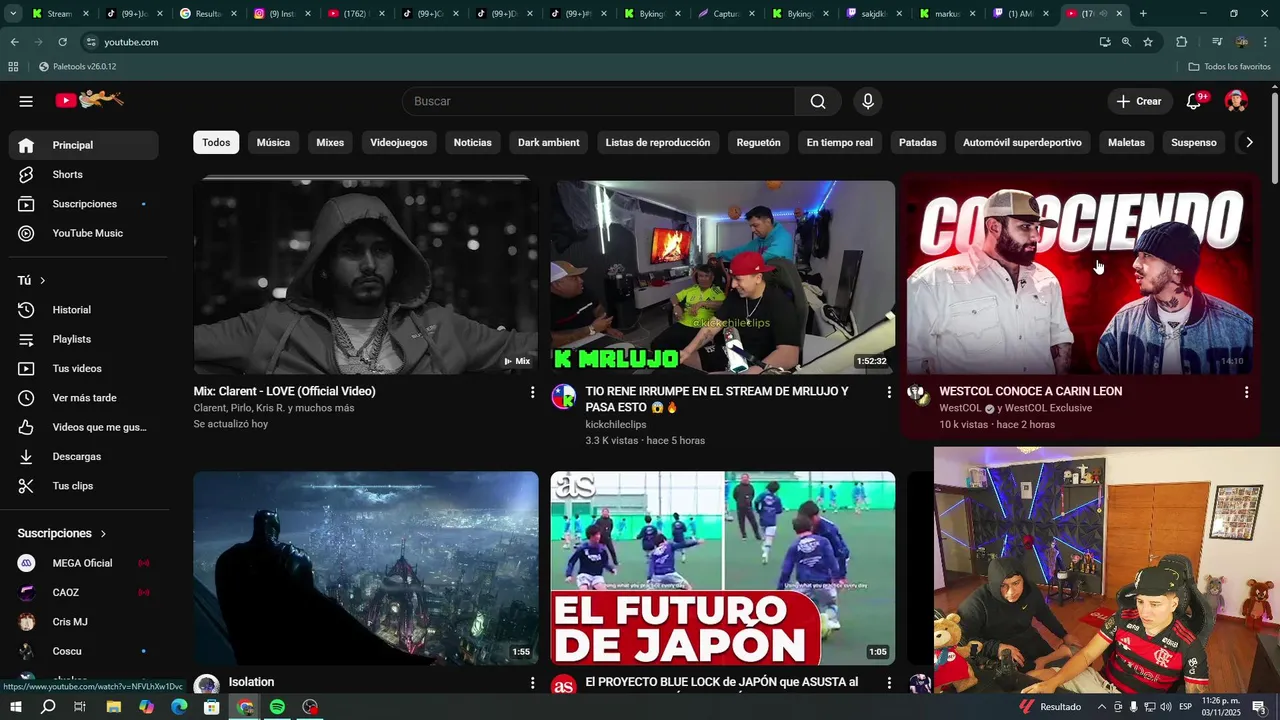The width and height of the screenshot is (1280, 720).
Task: Switch to the Instagram browser tab
Action: [281, 14]
